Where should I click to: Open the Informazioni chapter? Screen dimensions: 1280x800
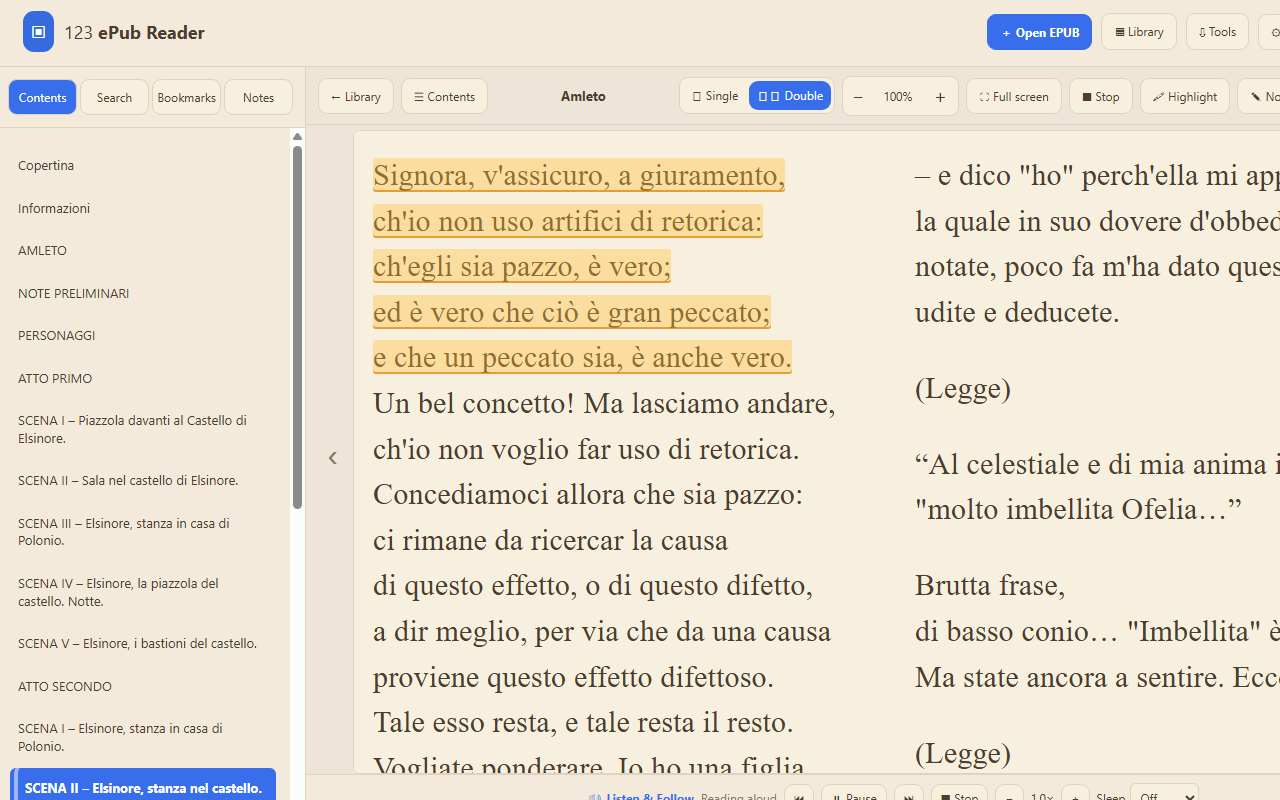click(143, 208)
